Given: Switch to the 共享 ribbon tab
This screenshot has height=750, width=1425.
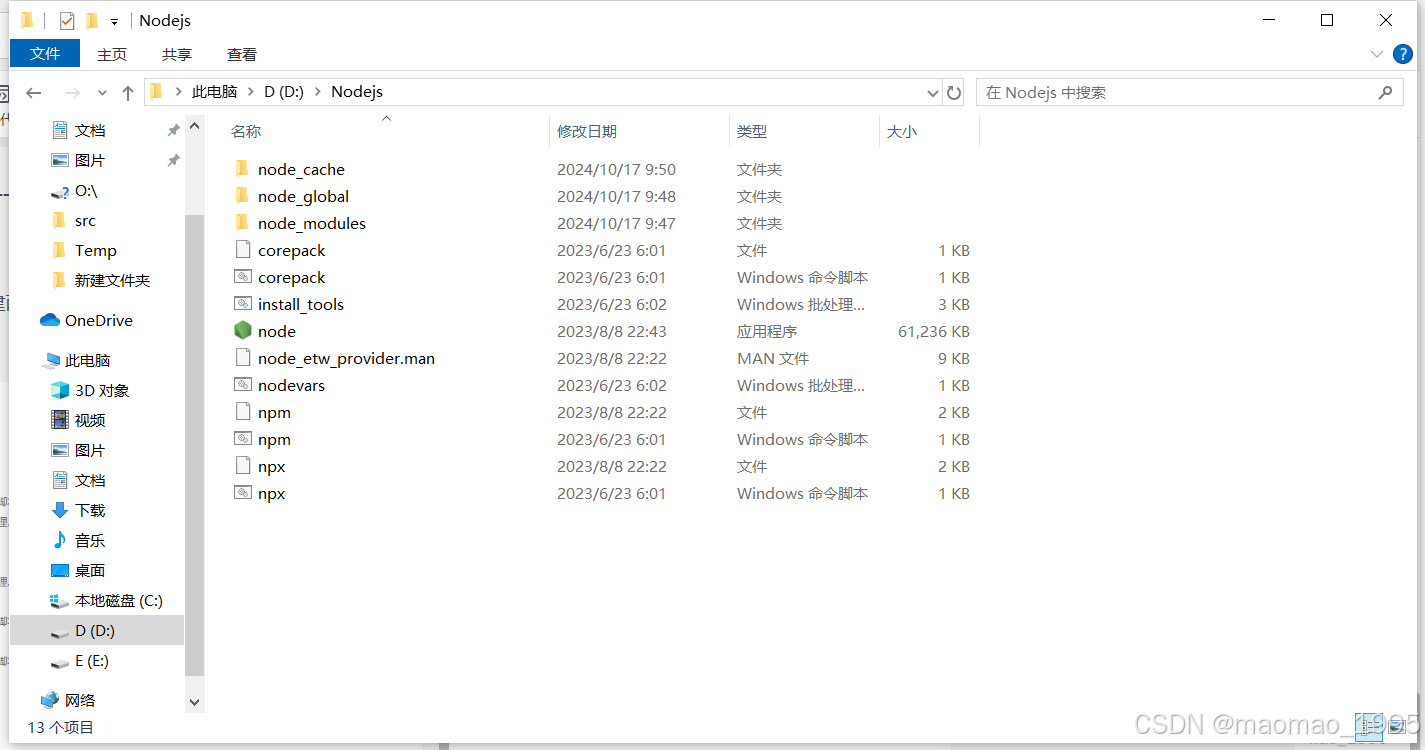Looking at the screenshot, I should point(177,54).
